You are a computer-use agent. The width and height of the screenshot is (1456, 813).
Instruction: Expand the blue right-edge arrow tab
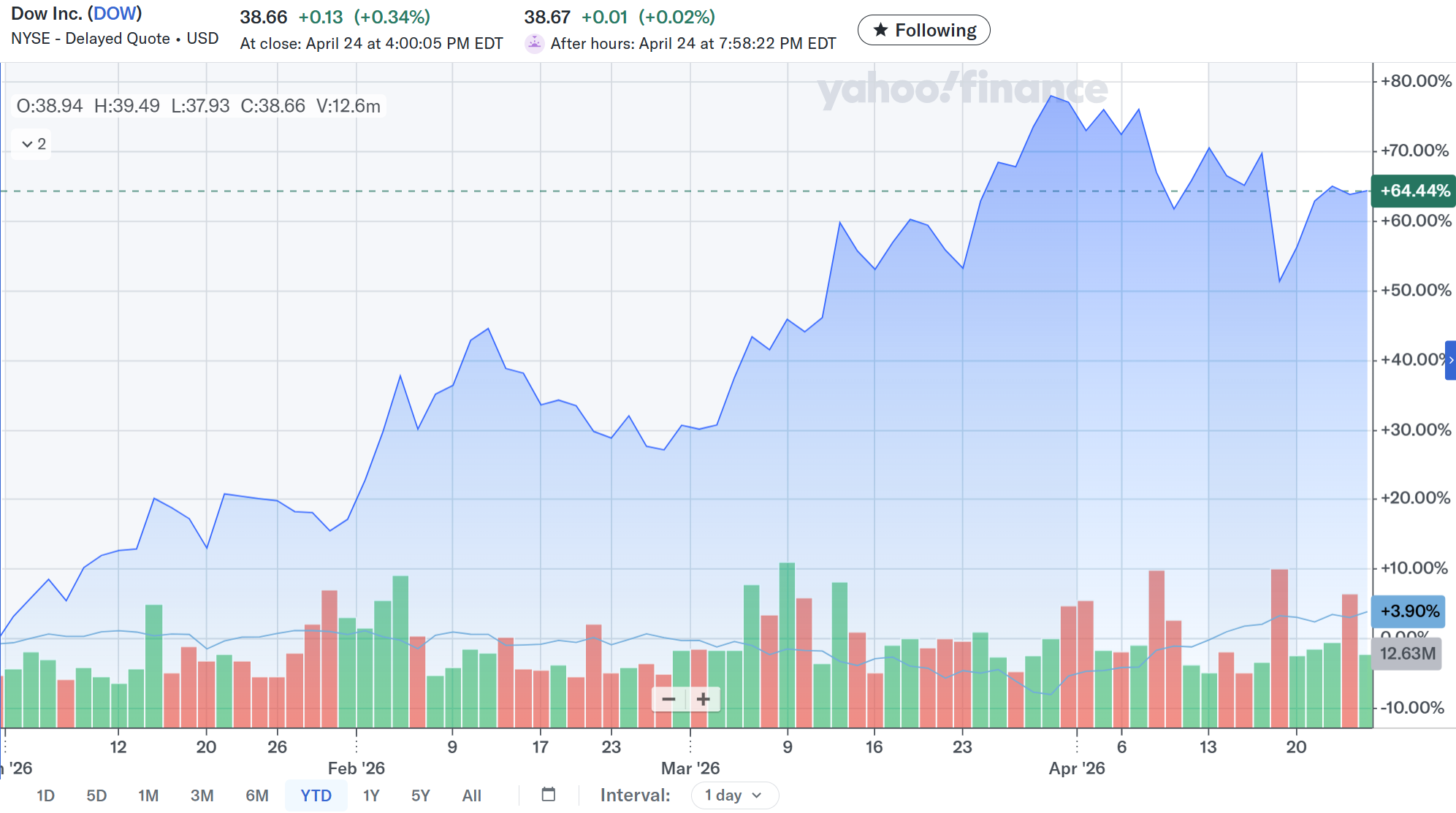pyautogui.click(x=1450, y=360)
